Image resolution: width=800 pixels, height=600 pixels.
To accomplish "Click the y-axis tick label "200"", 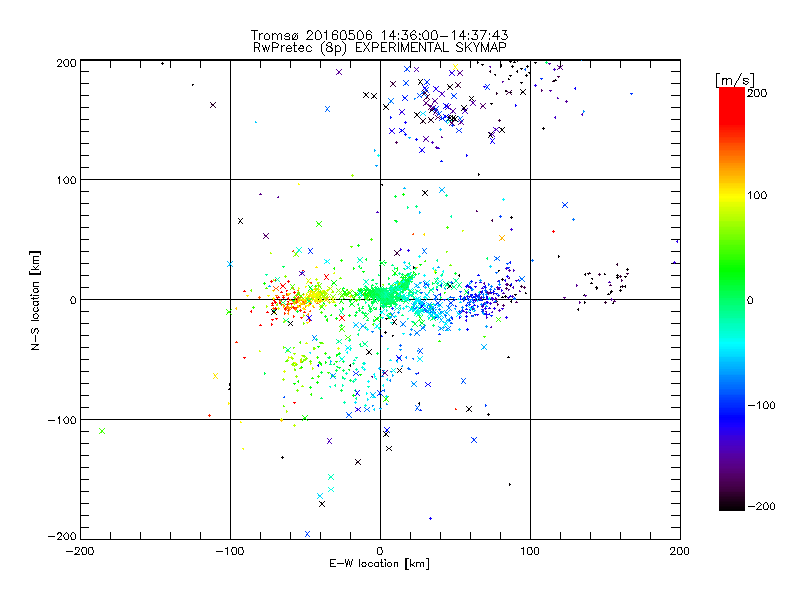I will pos(66,63).
